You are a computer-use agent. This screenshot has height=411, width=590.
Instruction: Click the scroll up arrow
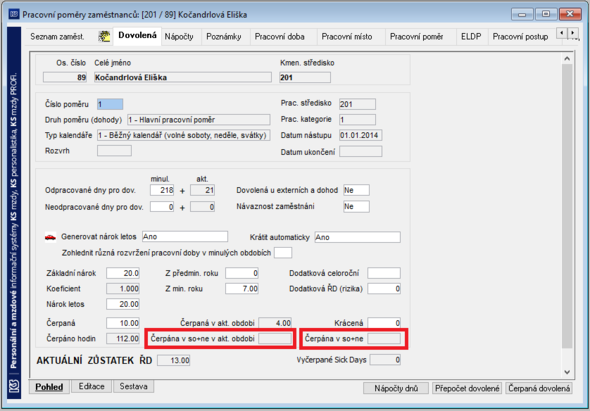point(567,59)
